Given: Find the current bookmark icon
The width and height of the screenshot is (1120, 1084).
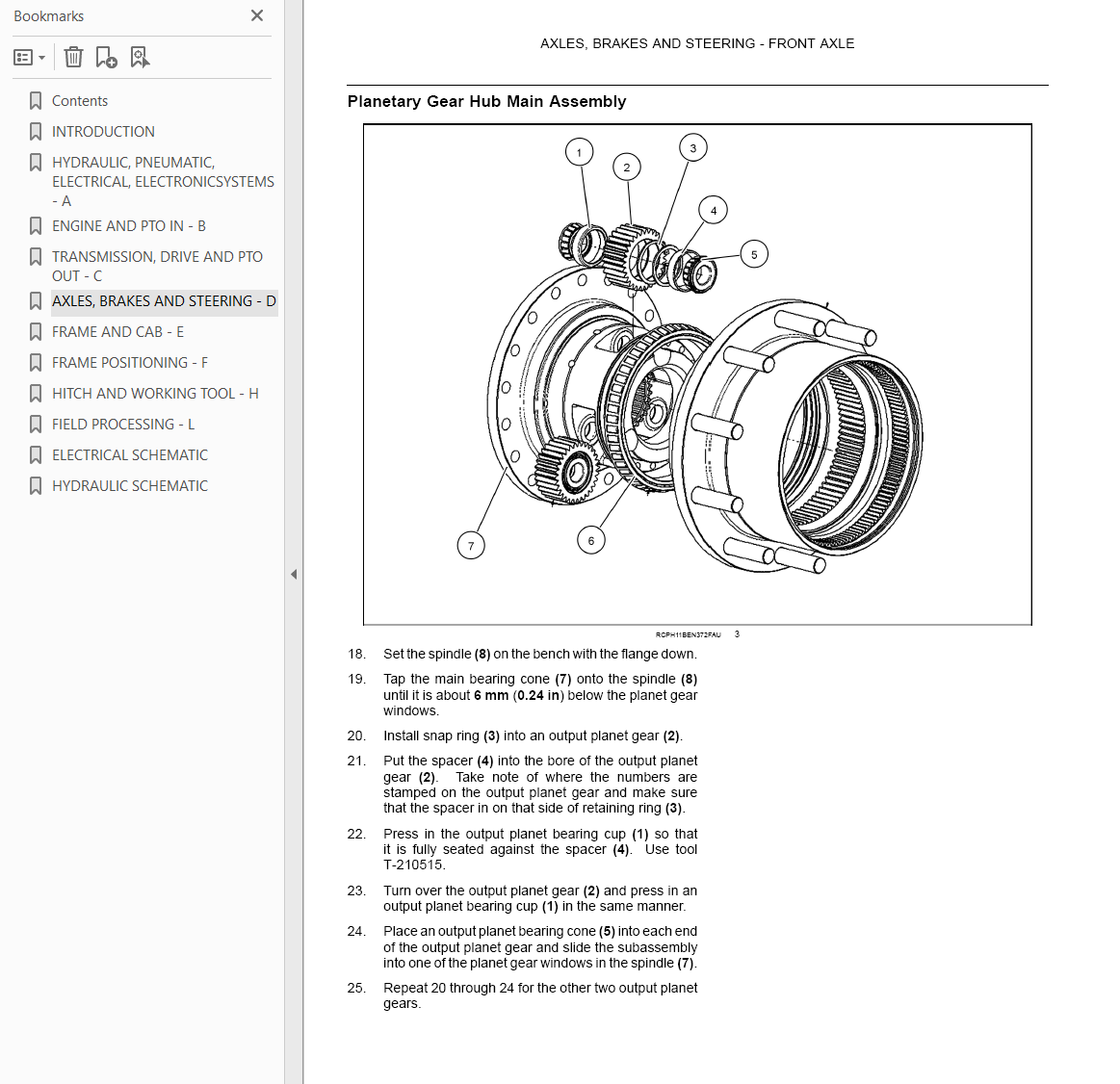Looking at the screenshot, I should click(140, 57).
